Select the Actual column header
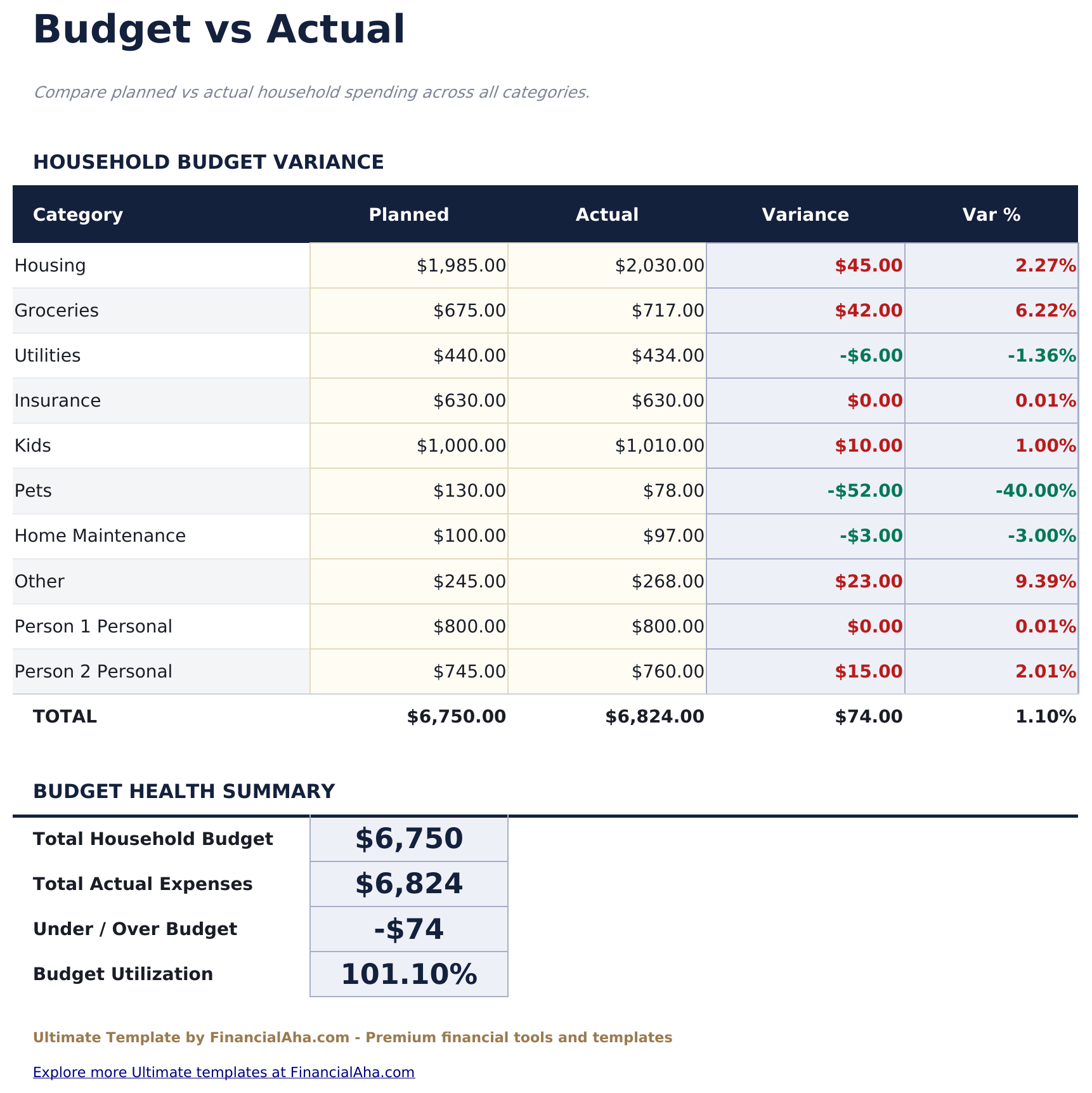Screen dimensions: 1092x1093 (607, 214)
